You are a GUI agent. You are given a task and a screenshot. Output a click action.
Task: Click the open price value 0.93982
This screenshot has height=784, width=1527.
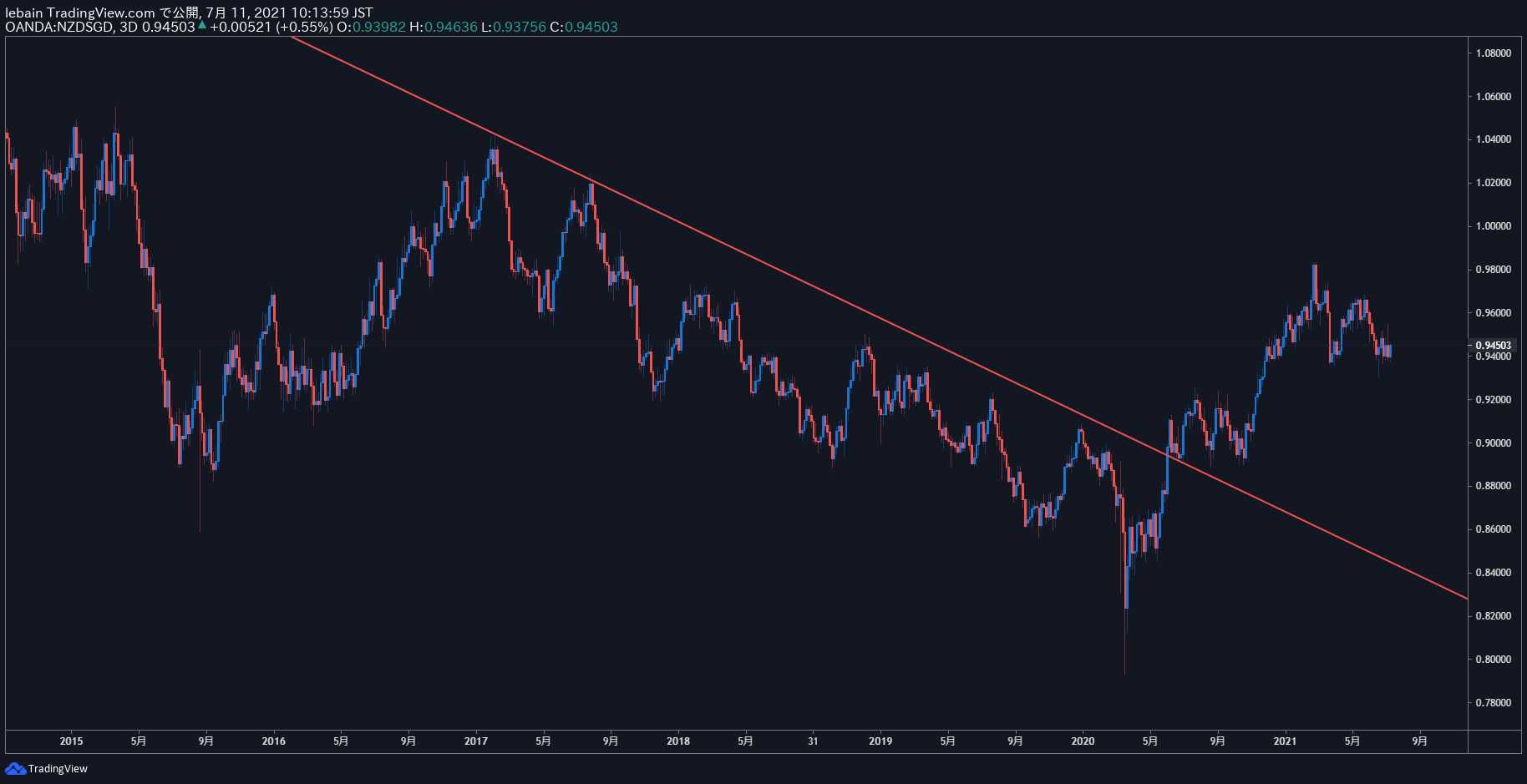(x=379, y=27)
